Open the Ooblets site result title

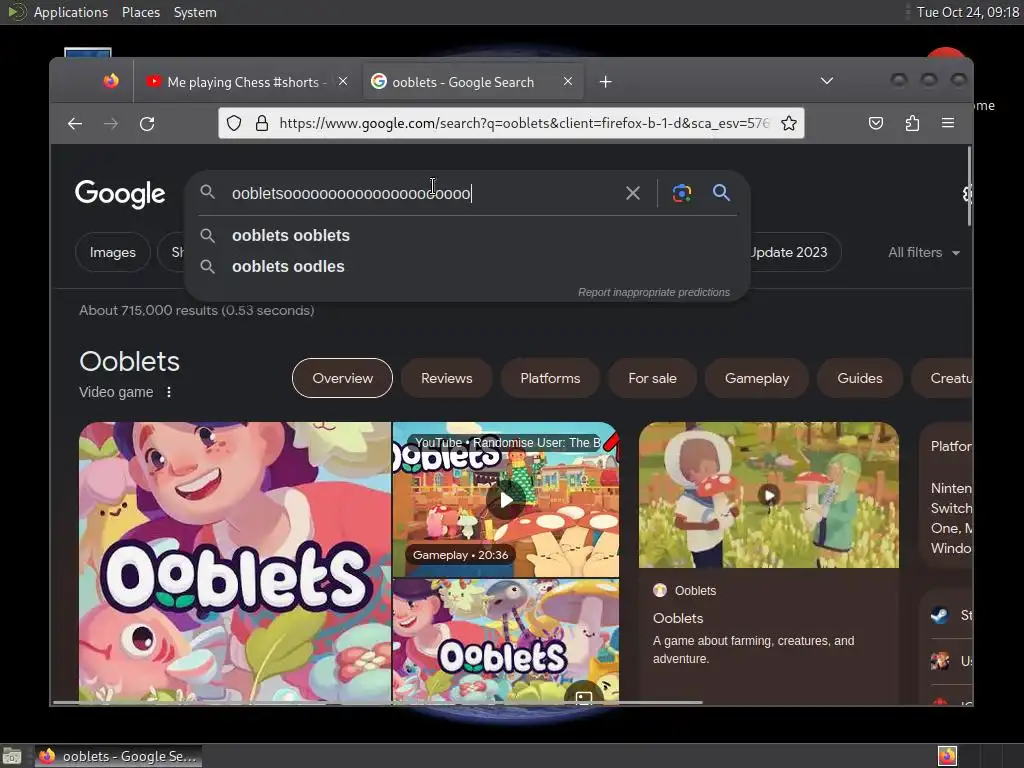coord(678,618)
